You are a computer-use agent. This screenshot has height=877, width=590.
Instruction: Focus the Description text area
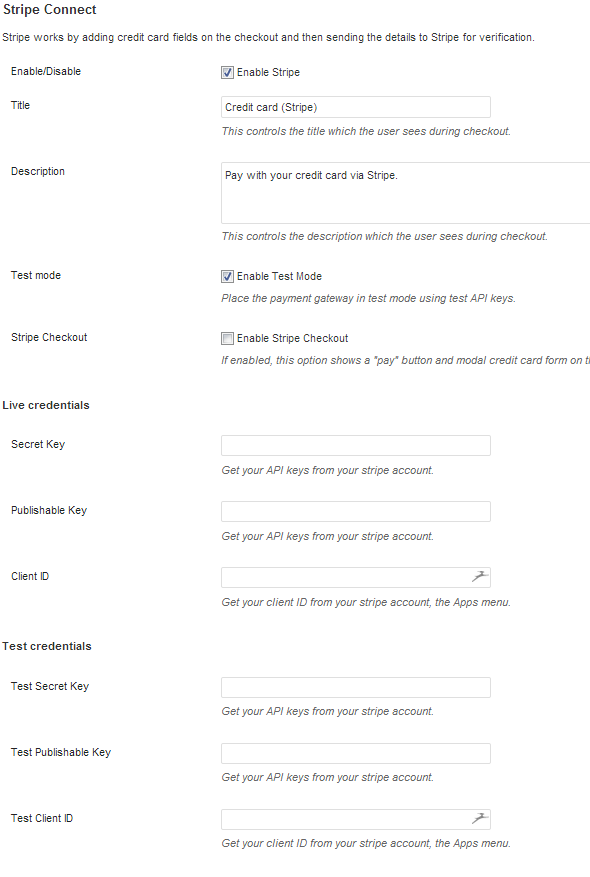click(x=405, y=193)
